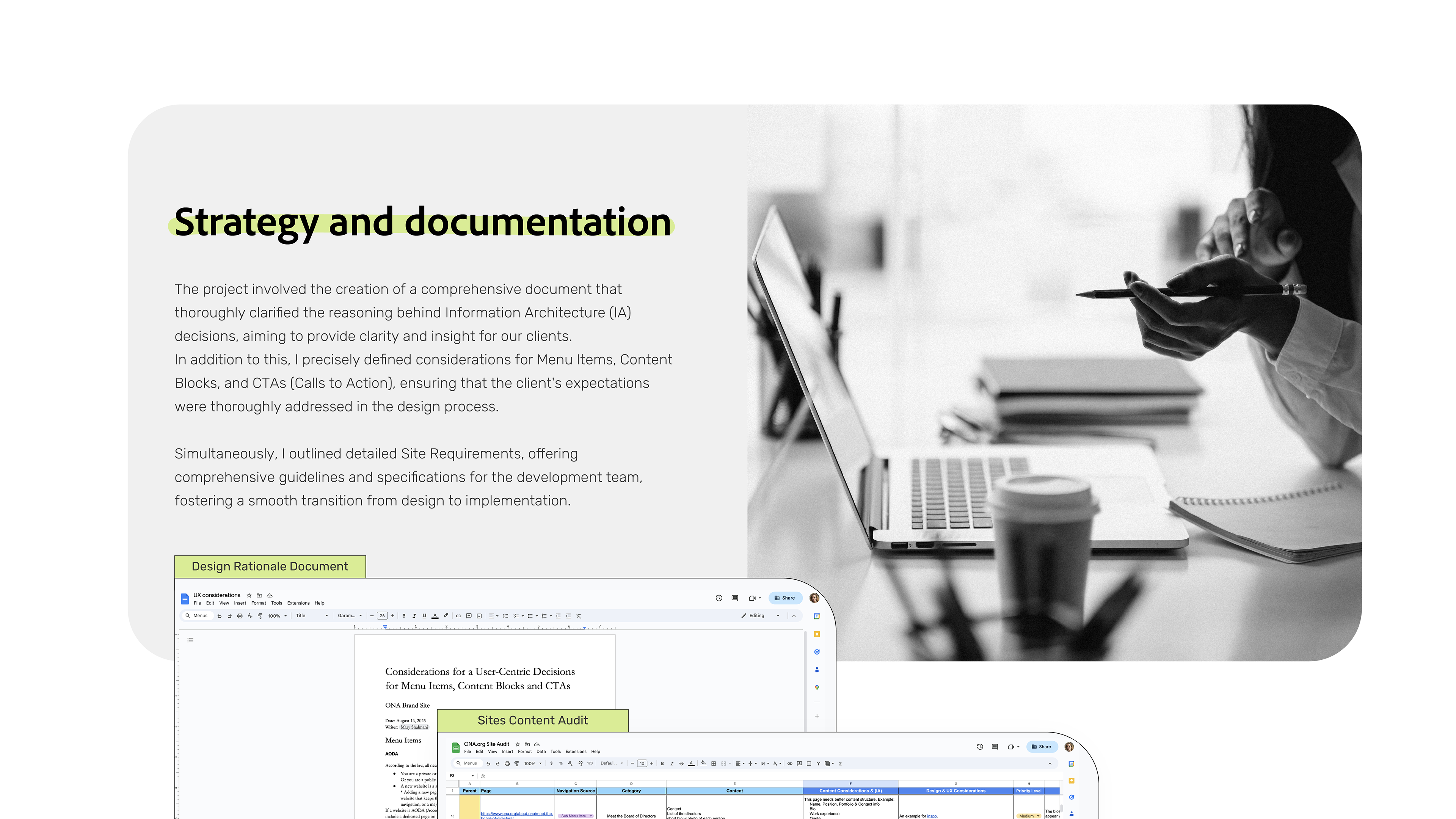
Task: Star the UX considerations document
Action: pyautogui.click(x=249, y=595)
